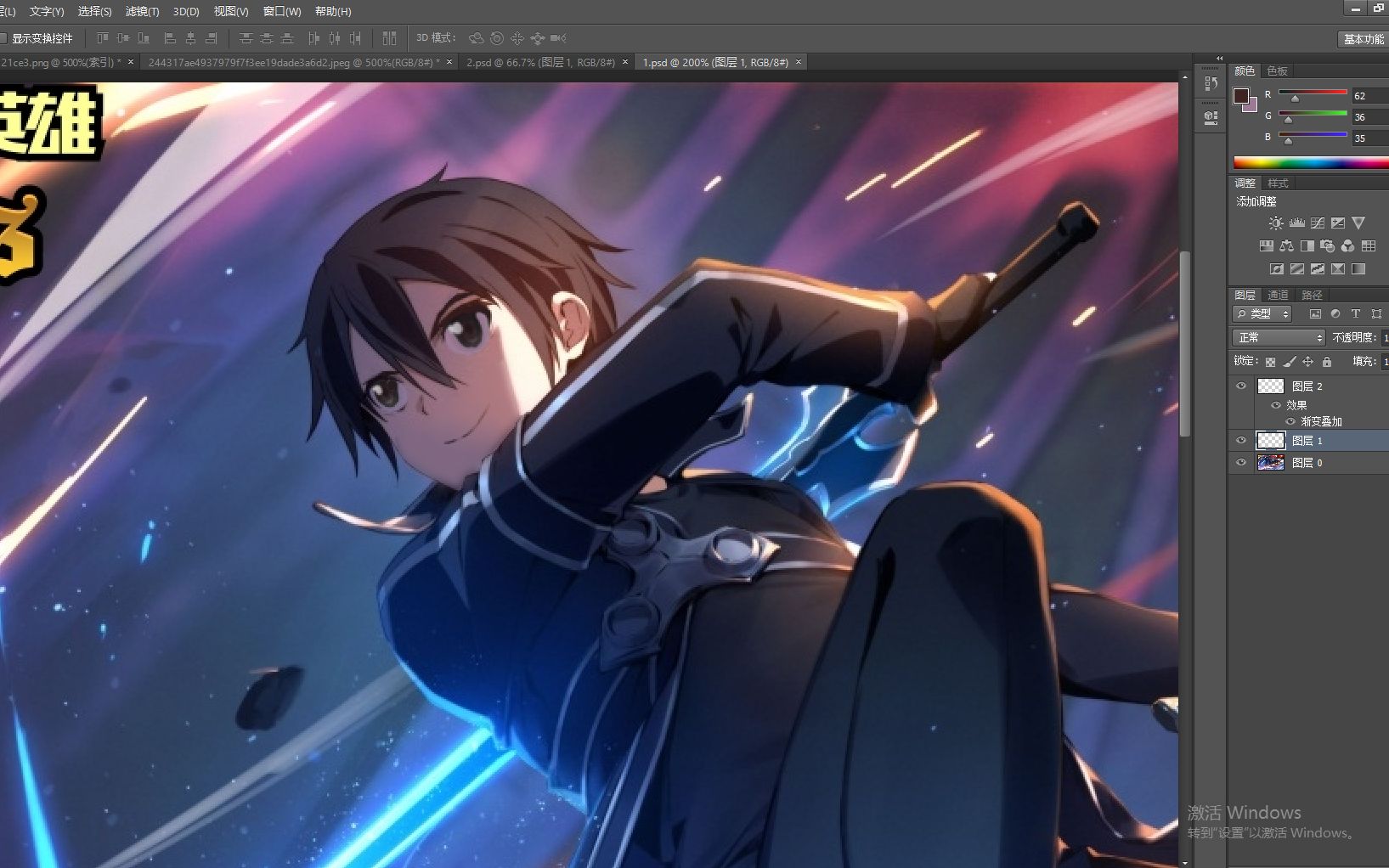This screenshot has height=868, width=1389.
Task: Open the 滤镜(T) menu
Action: coord(142,11)
